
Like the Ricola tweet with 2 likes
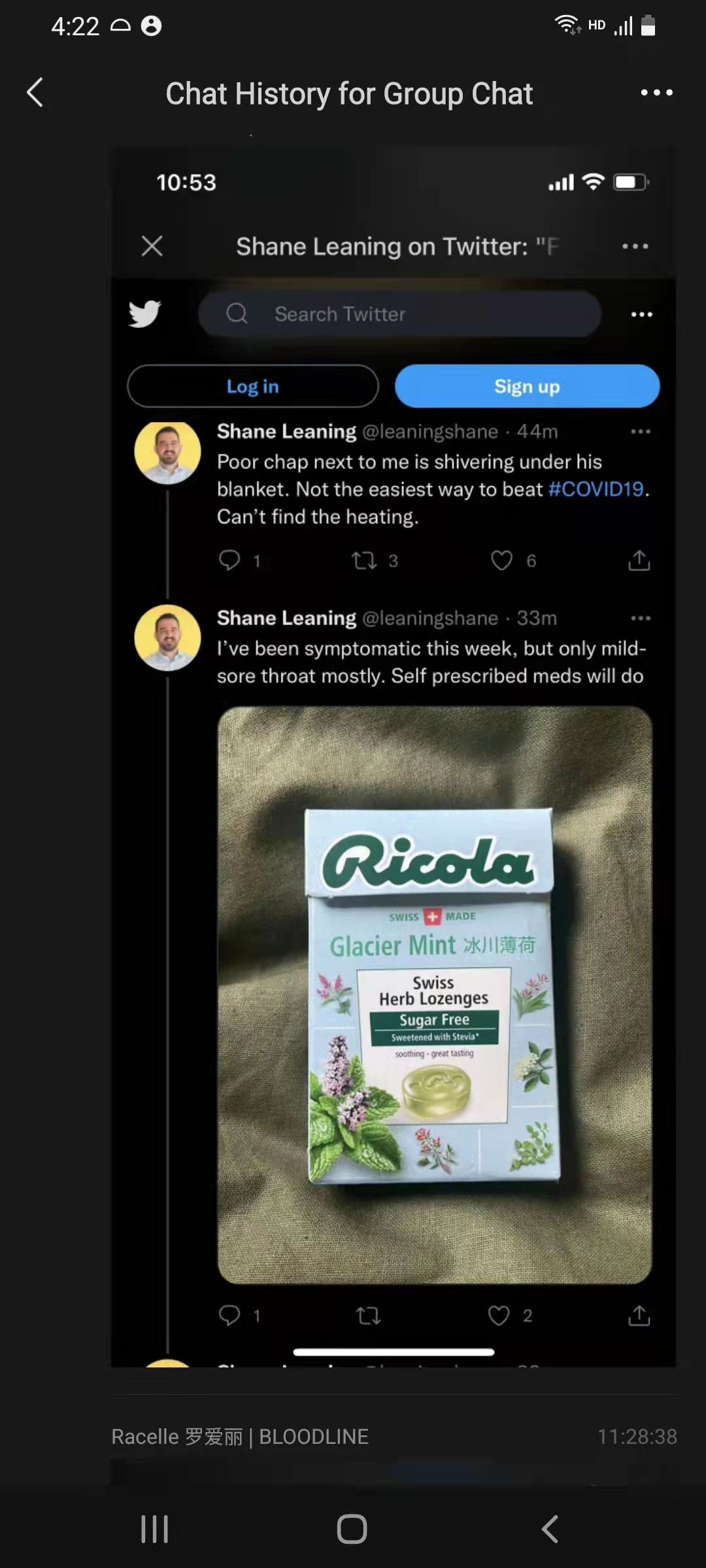click(x=499, y=1315)
